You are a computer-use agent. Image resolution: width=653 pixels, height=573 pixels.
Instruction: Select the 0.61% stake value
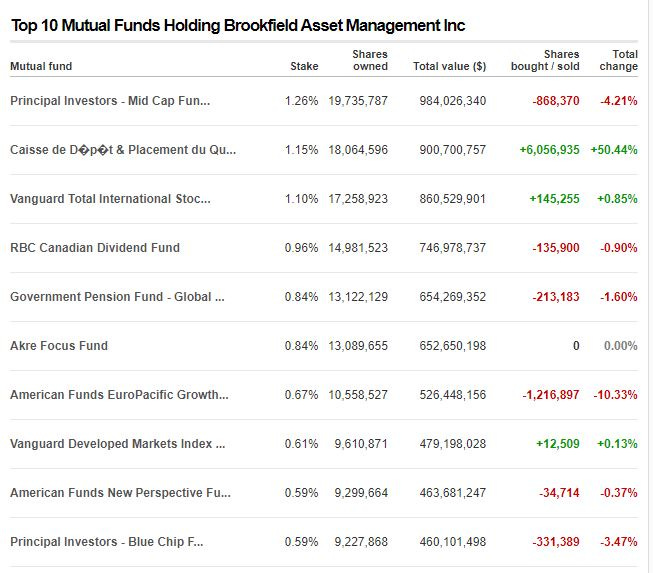[301, 444]
